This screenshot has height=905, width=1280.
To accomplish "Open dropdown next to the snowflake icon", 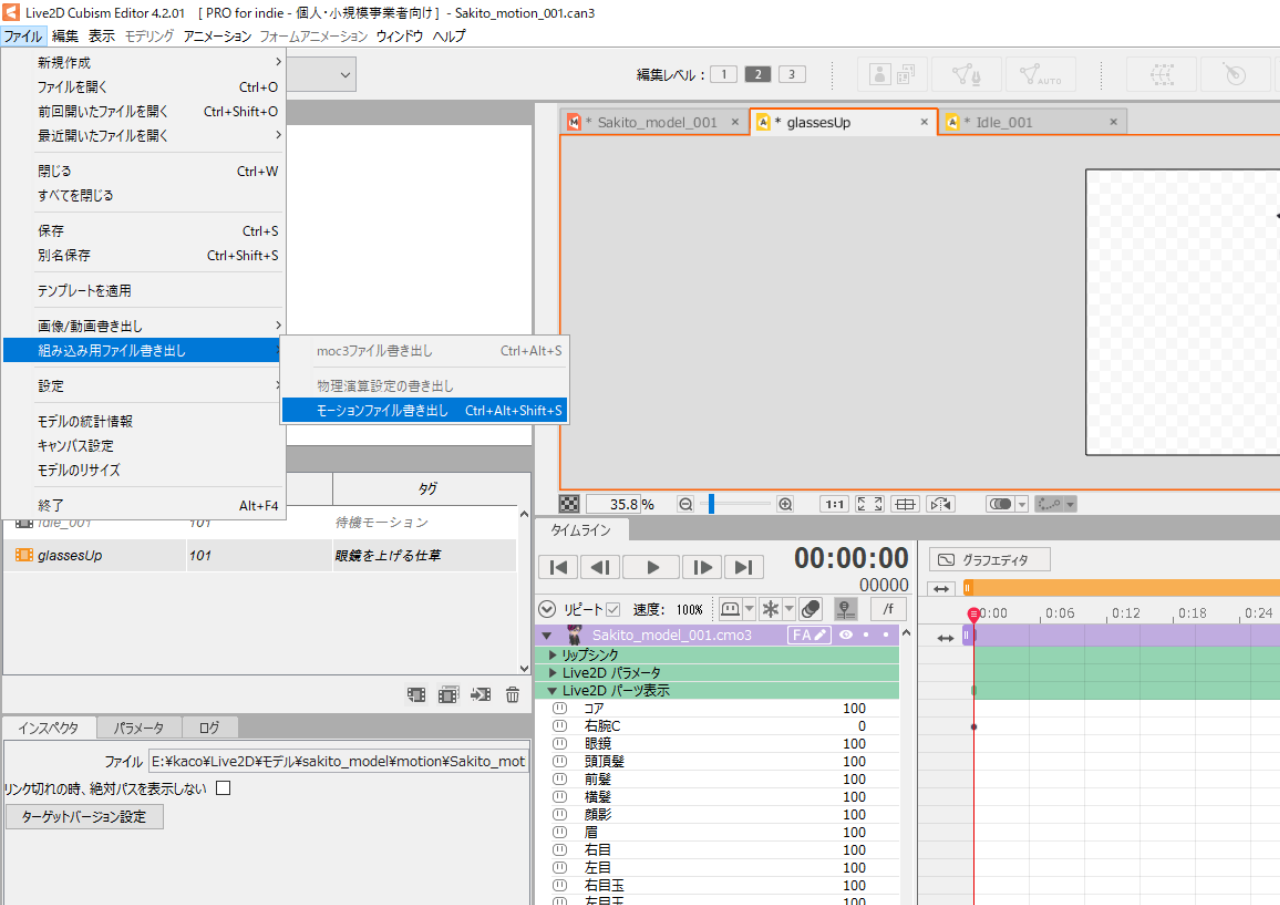I will tap(789, 608).
